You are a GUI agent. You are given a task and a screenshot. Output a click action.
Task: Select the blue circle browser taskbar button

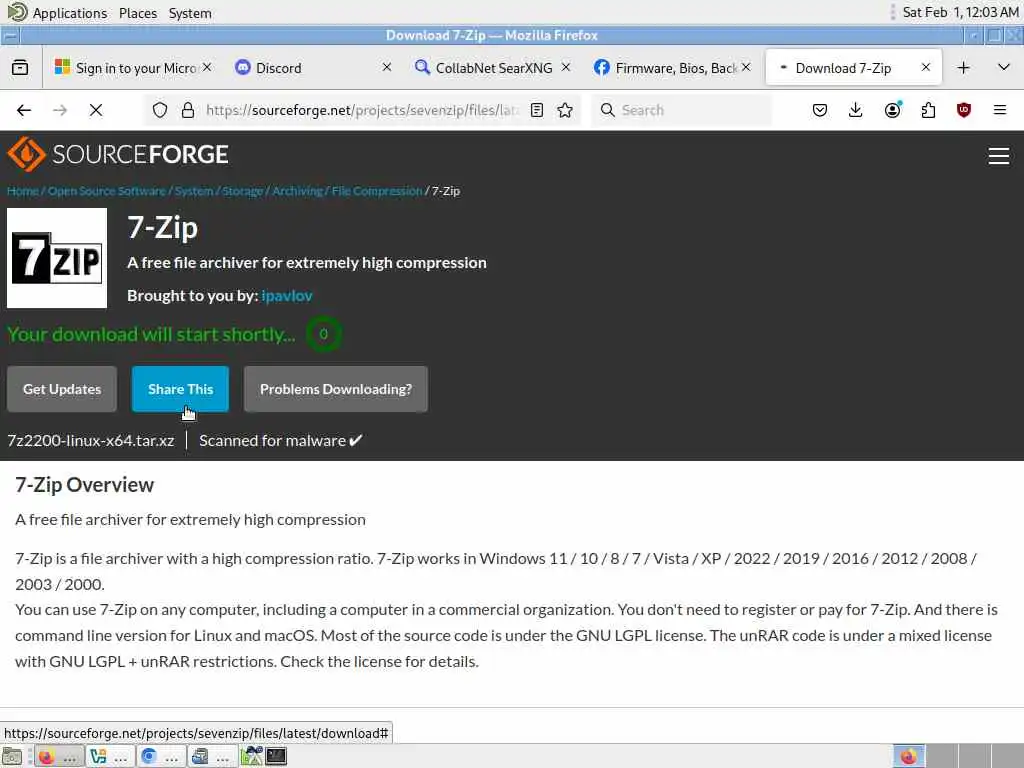(x=161, y=756)
